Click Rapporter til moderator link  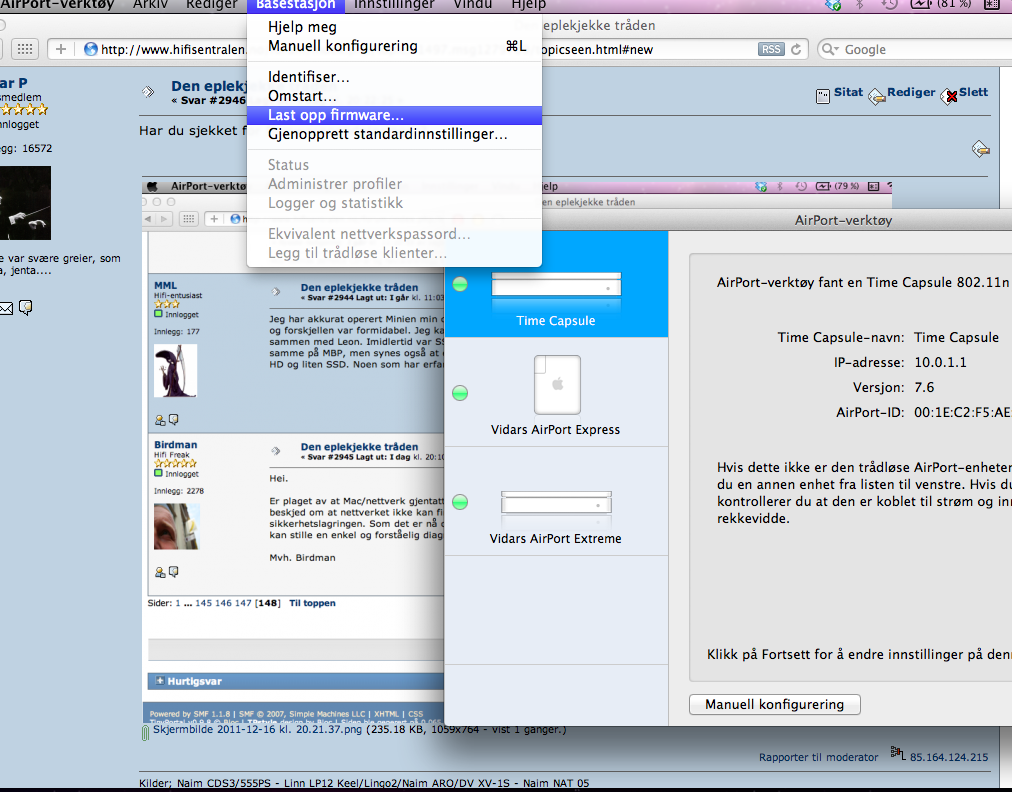[818, 757]
